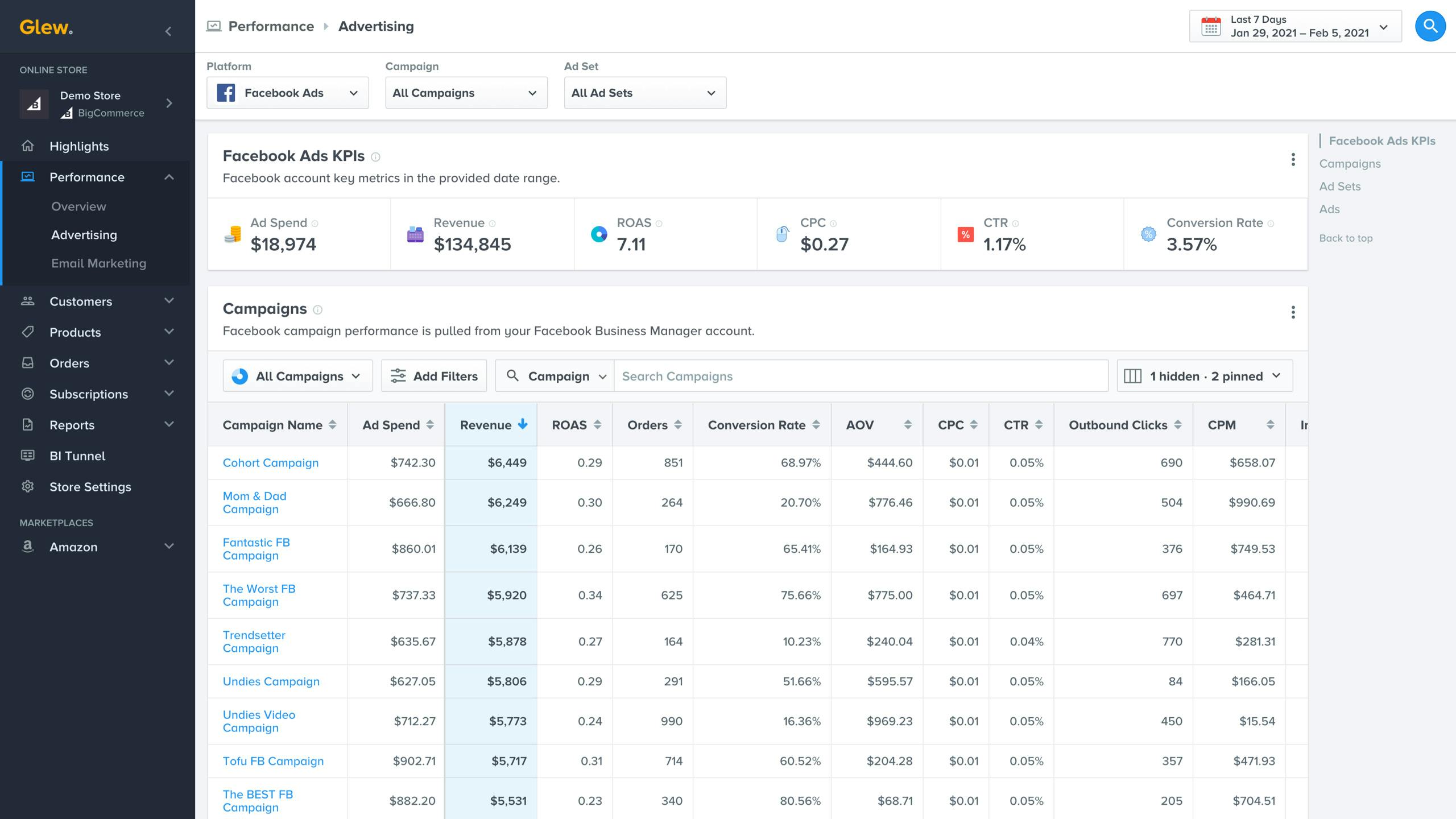Image resolution: width=1456 pixels, height=819 pixels.
Task: Select Advertising in sidebar submenu
Action: [84, 235]
